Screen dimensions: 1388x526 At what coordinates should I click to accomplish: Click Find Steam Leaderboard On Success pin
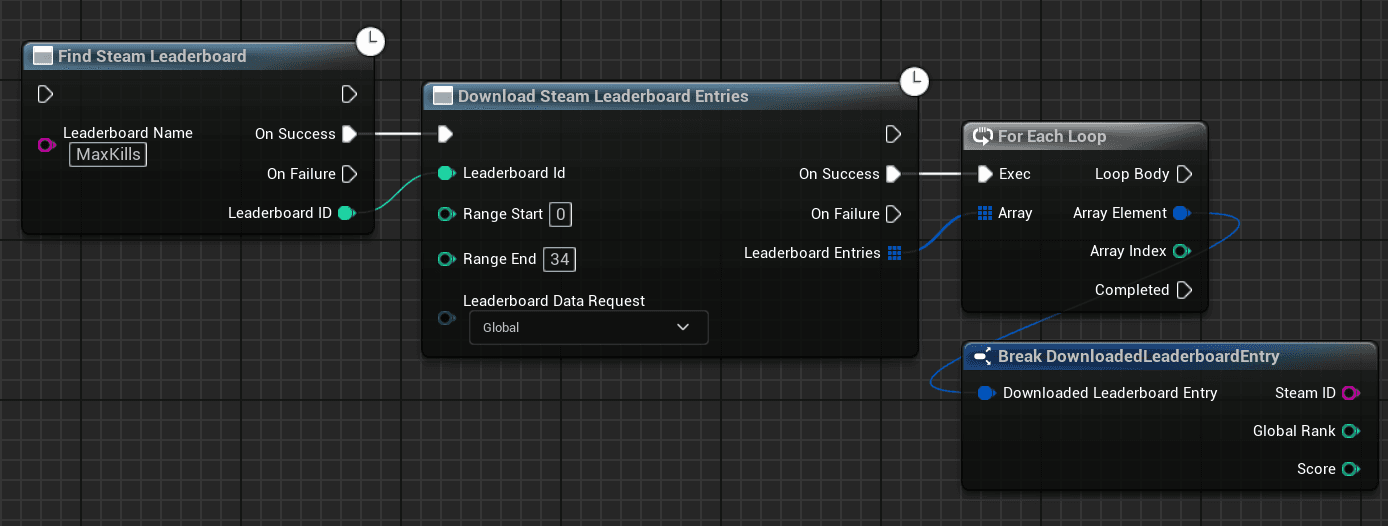[349, 134]
